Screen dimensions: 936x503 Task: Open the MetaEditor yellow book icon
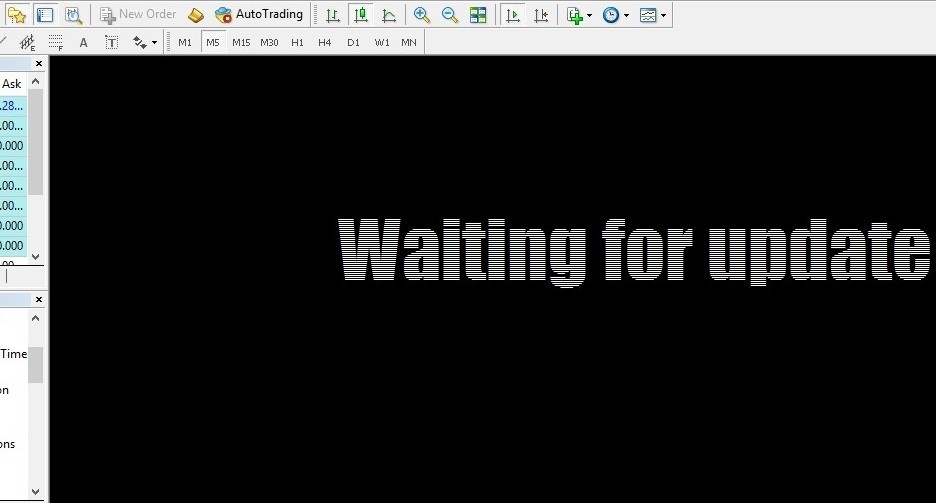click(196, 15)
